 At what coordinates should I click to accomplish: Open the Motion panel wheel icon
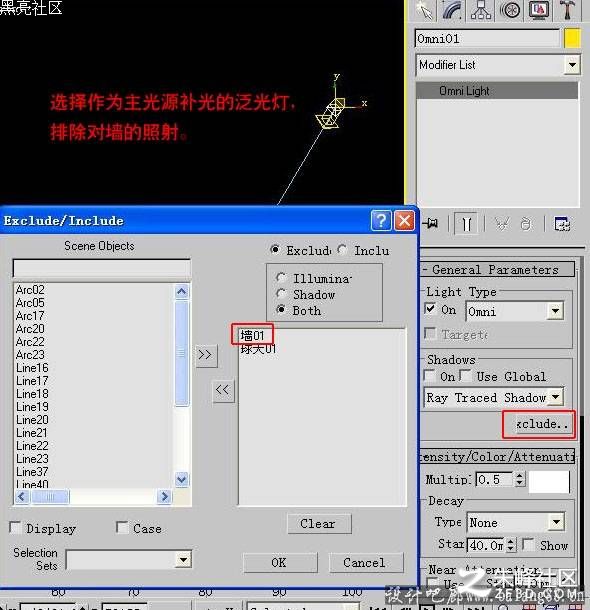tap(510, 10)
